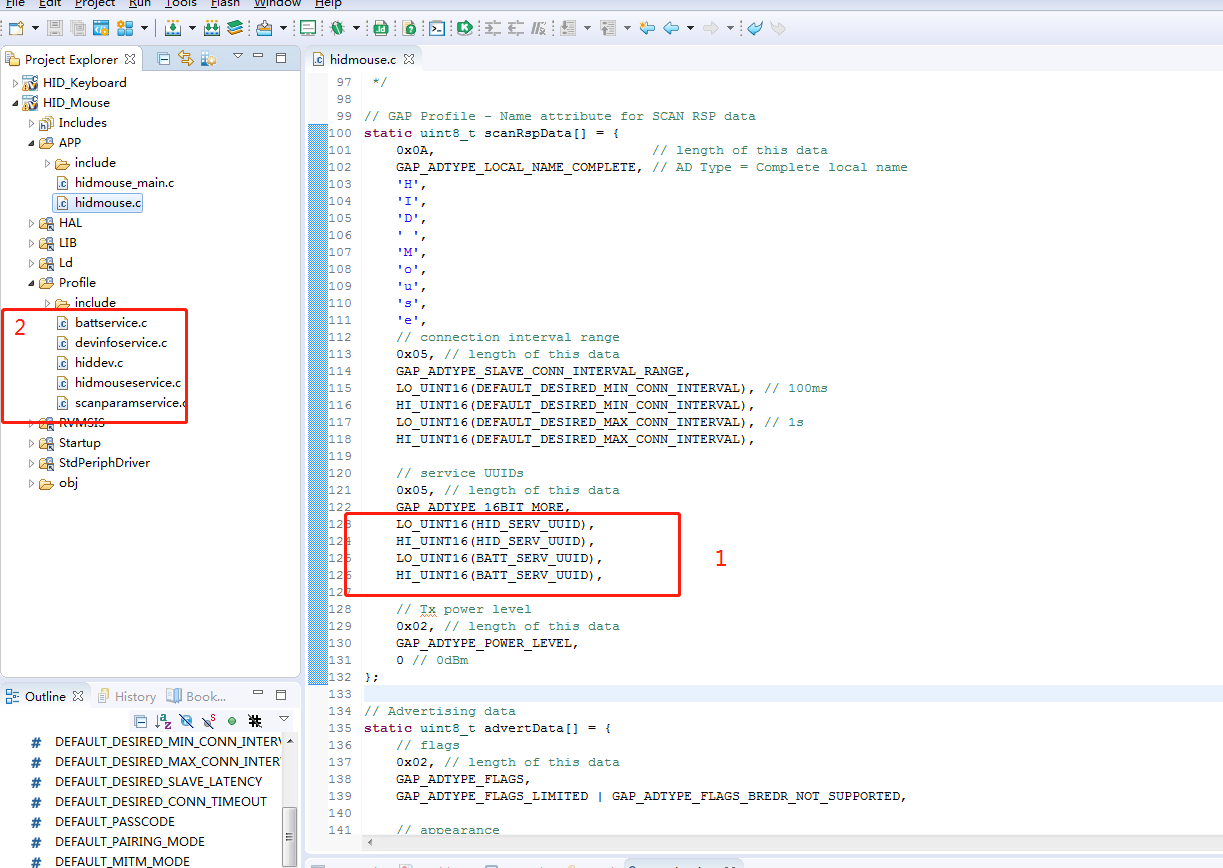Viewport: 1223px width, 868px height.
Task: Expand the HID_Keyboard project
Action: (x=16, y=83)
